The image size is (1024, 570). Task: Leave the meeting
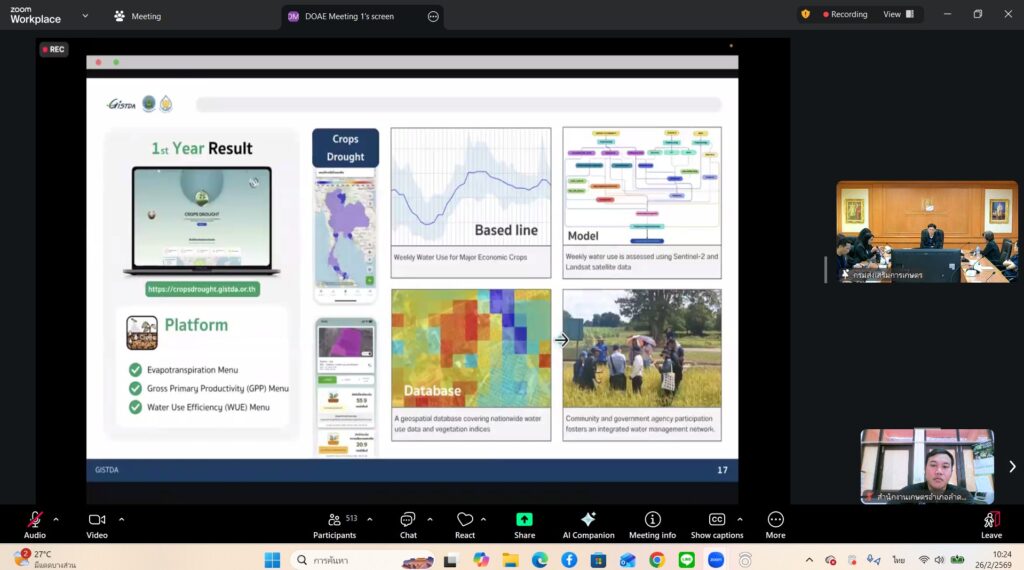pos(991,521)
